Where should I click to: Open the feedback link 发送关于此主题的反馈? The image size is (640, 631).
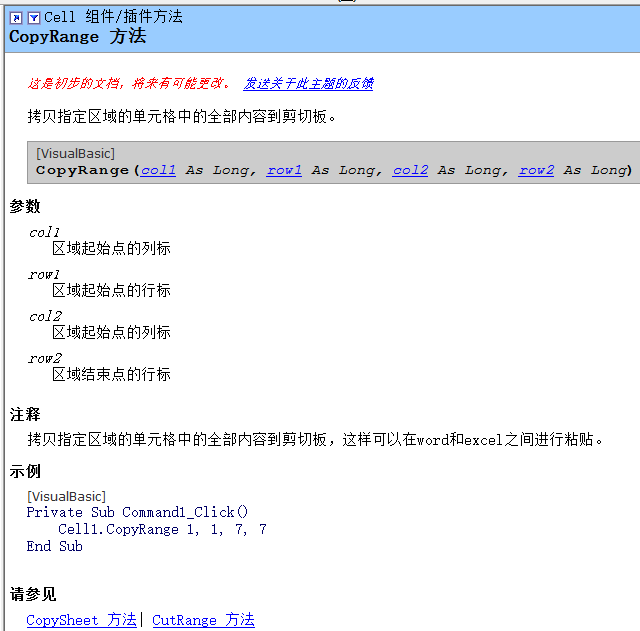click(x=308, y=83)
